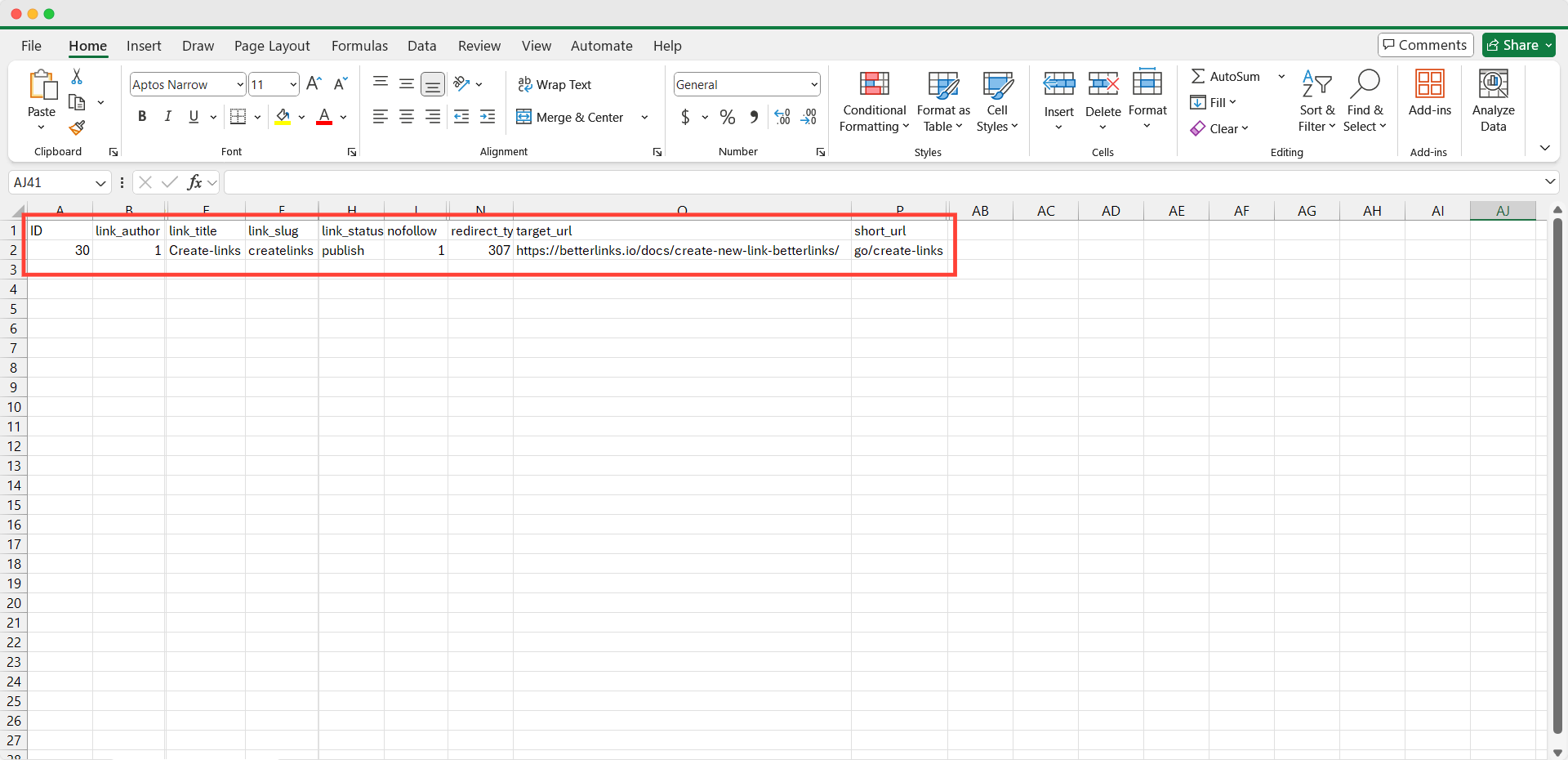Click the Increase Decimal icon
This screenshot has width=1568, height=760.
[x=782, y=117]
